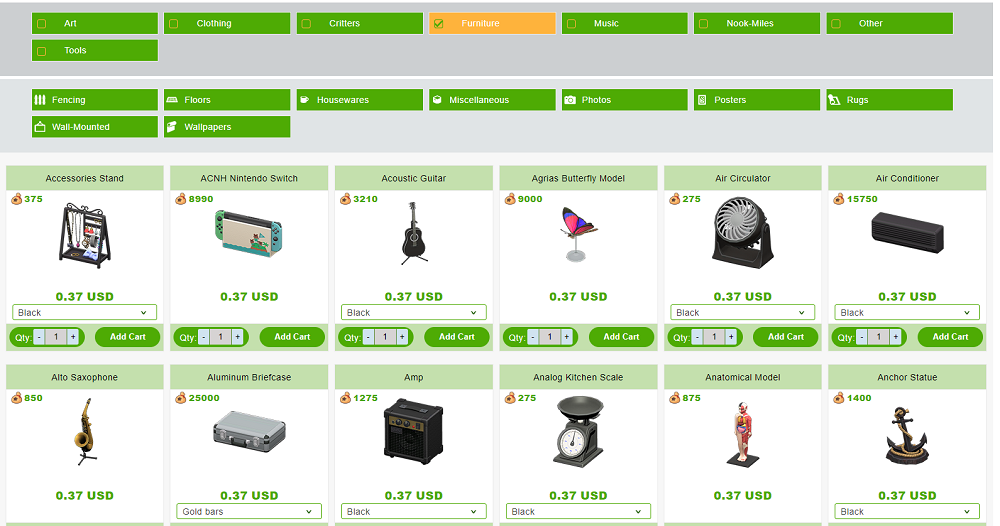1000x526 pixels.
Task: Tick the Art category checkbox
Action: 42,24
